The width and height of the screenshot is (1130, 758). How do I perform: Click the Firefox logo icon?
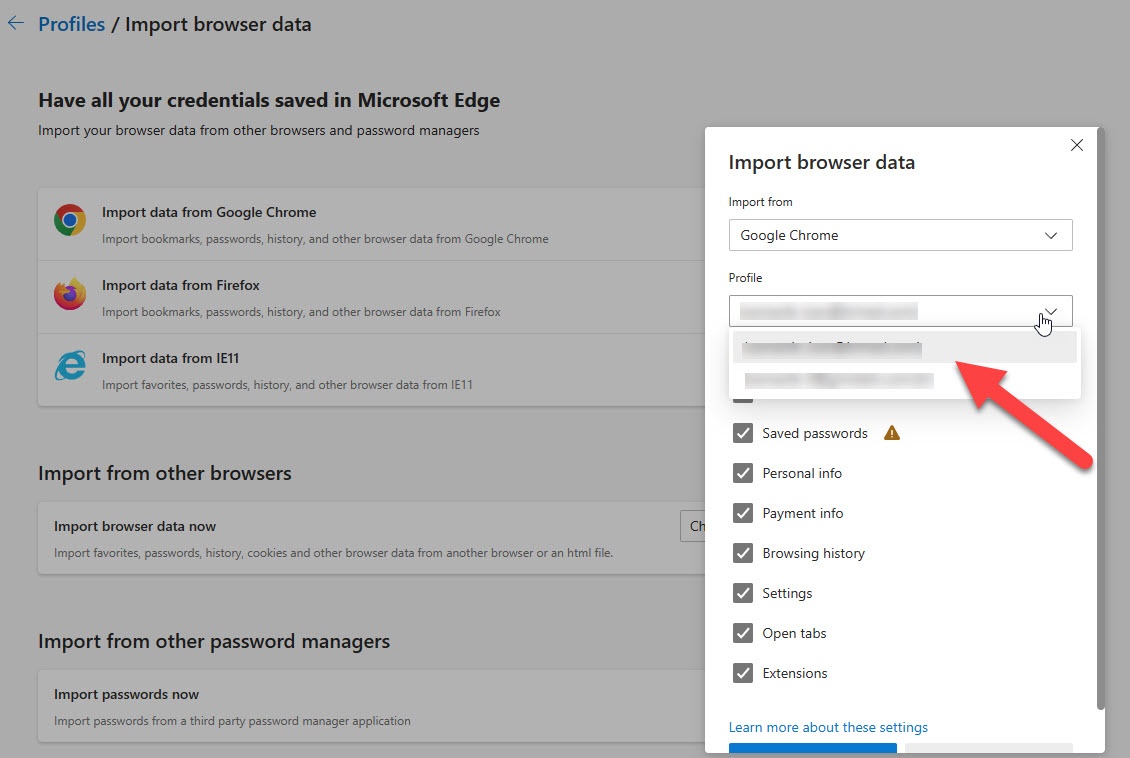[70, 294]
